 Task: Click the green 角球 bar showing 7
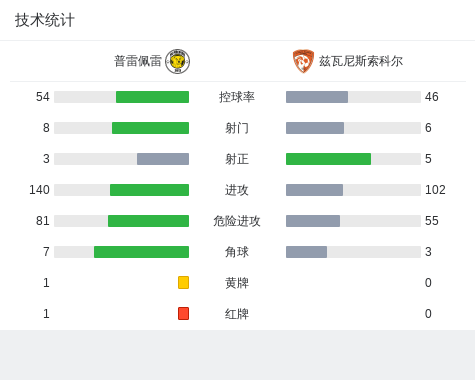point(141,252)
